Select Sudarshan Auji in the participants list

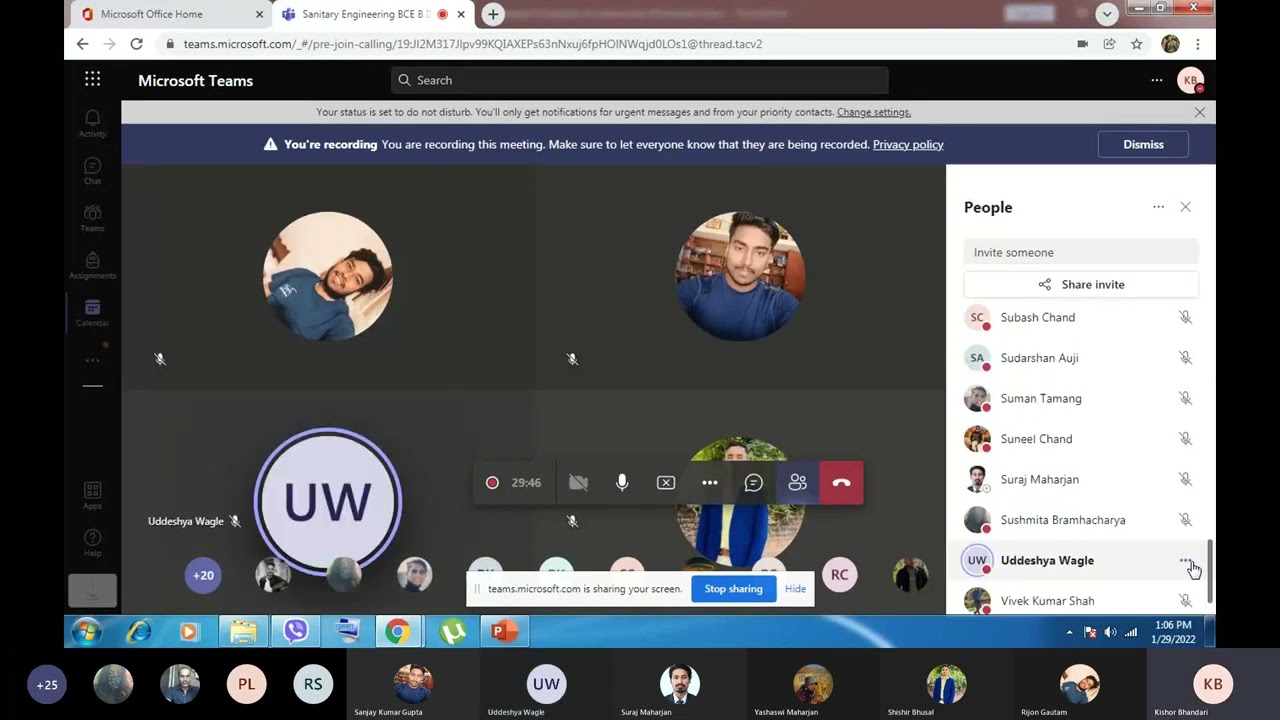point(1078,358)
